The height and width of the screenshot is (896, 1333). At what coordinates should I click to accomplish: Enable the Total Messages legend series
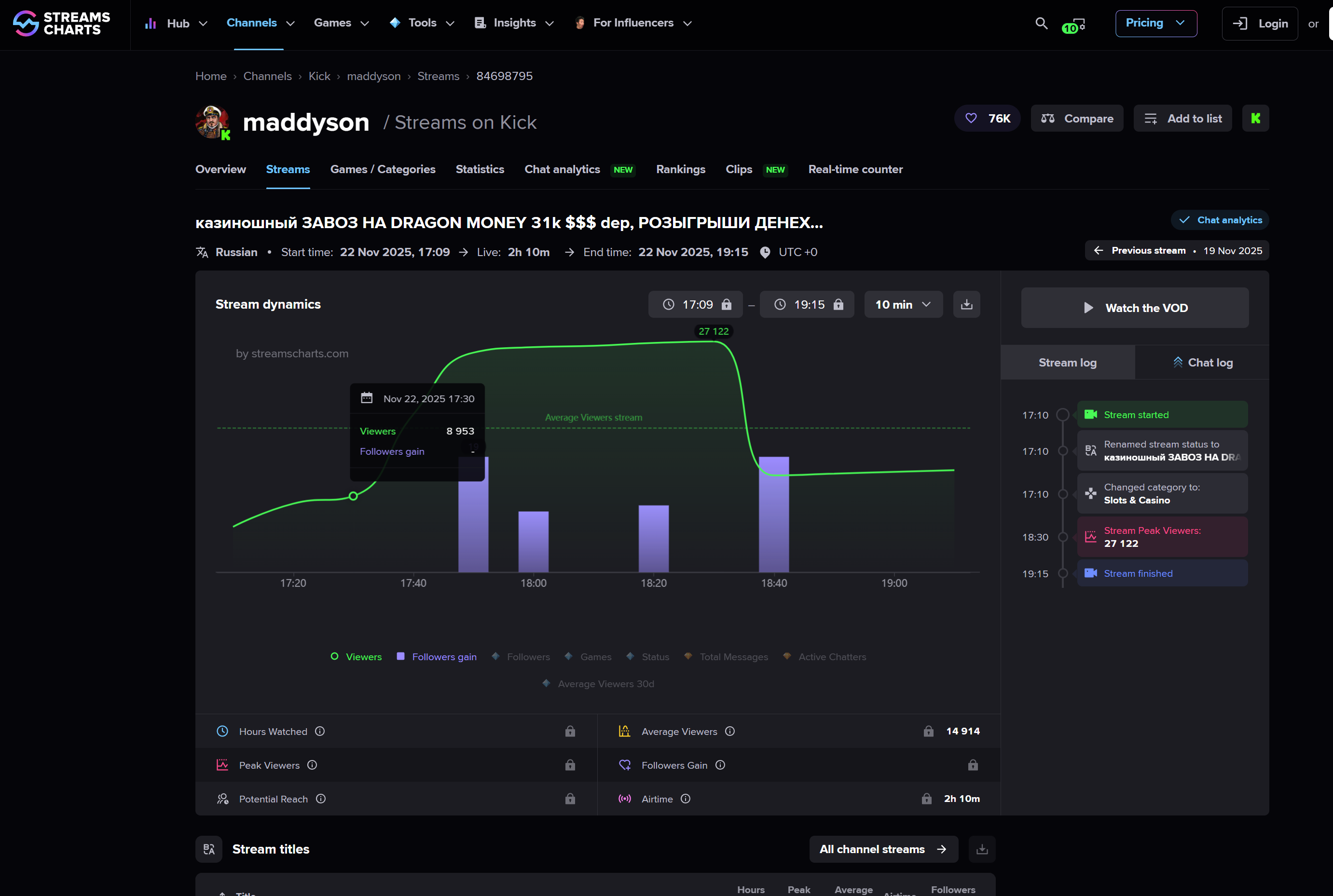(726, 657)
